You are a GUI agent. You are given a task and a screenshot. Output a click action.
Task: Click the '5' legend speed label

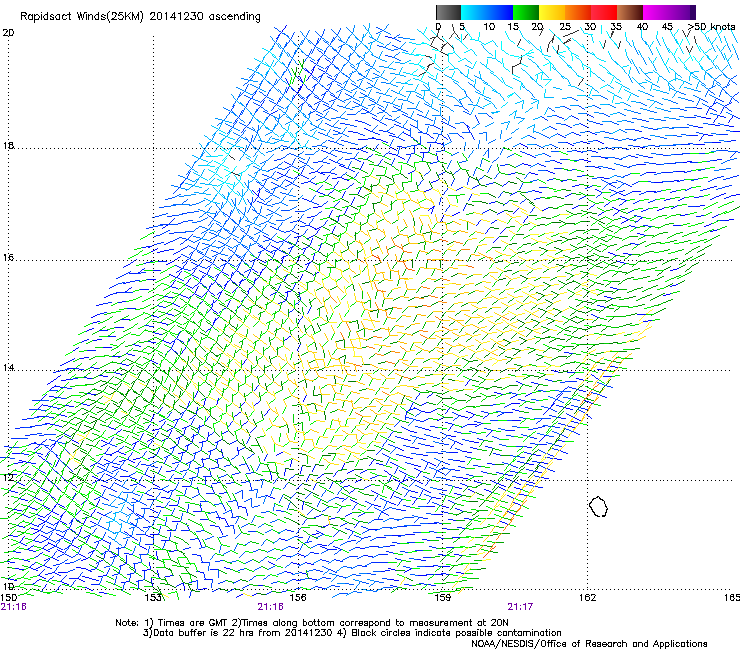tap(462, 26)
